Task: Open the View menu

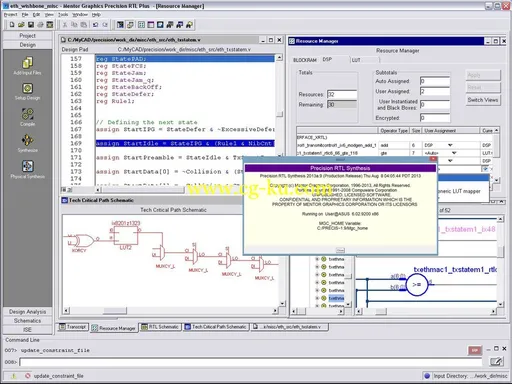Action: click(x=49, y=15)
